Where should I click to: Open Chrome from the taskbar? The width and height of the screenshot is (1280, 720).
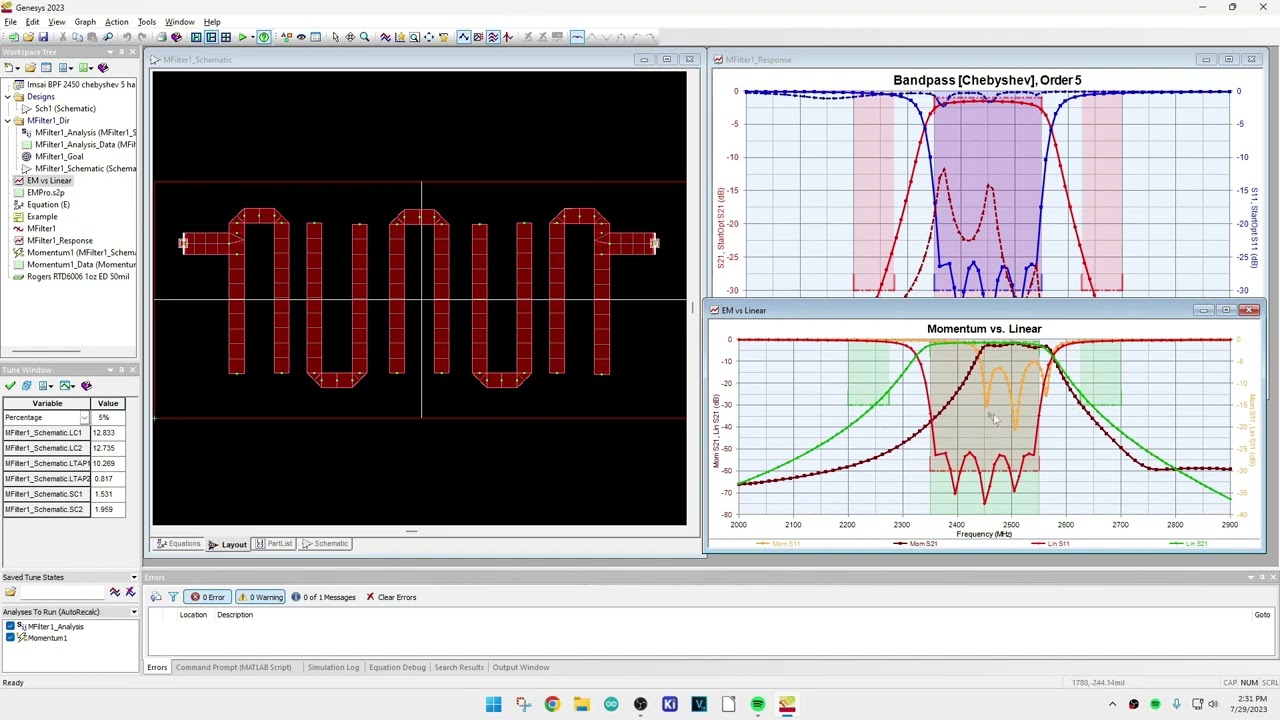coord(552,704)
